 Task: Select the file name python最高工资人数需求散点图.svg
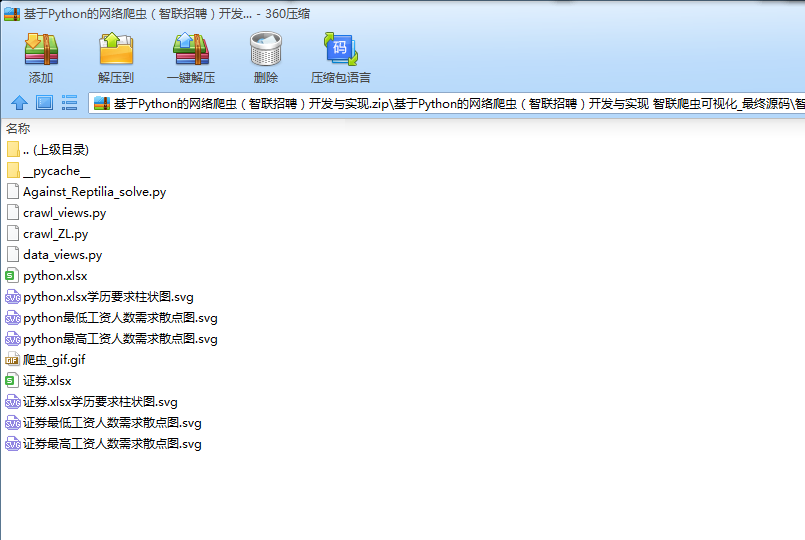tap(120, 339)
